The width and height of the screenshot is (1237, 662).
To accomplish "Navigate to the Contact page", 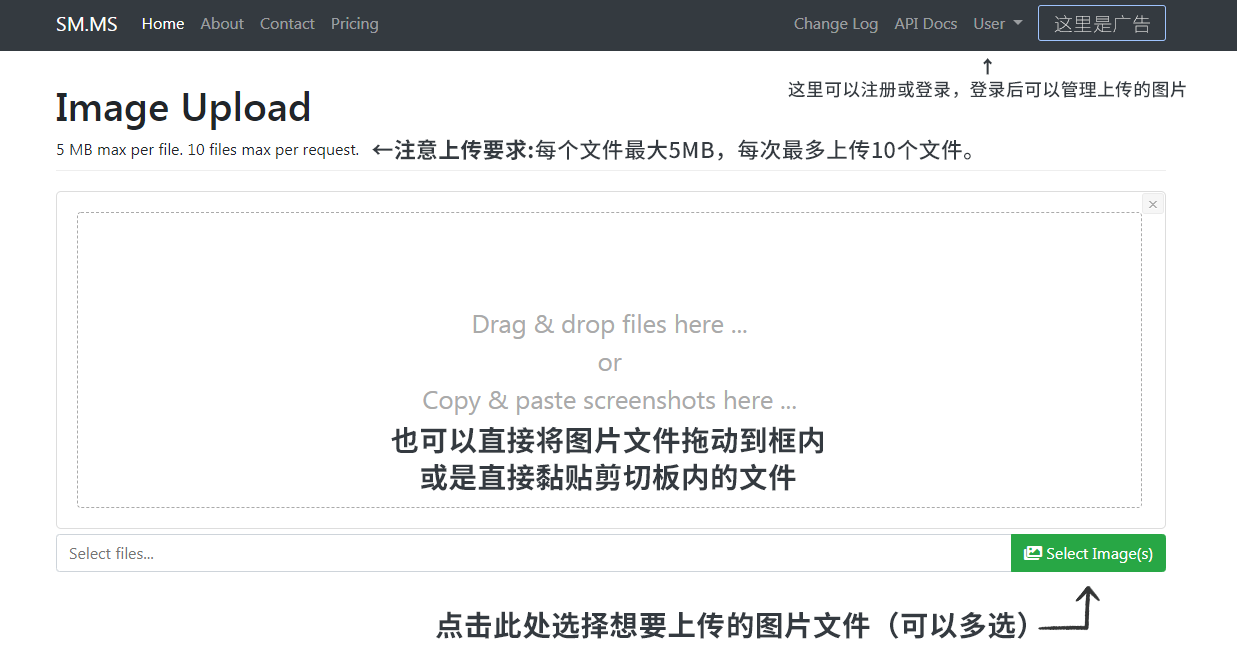I will coord(287,24).
